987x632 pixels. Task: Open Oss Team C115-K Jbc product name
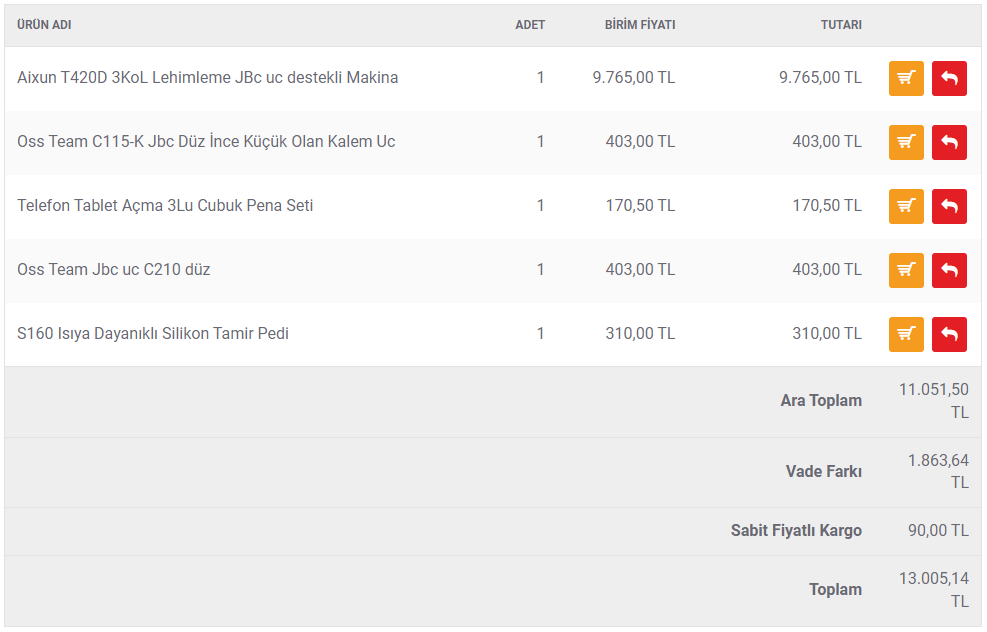tap(206, 141)
